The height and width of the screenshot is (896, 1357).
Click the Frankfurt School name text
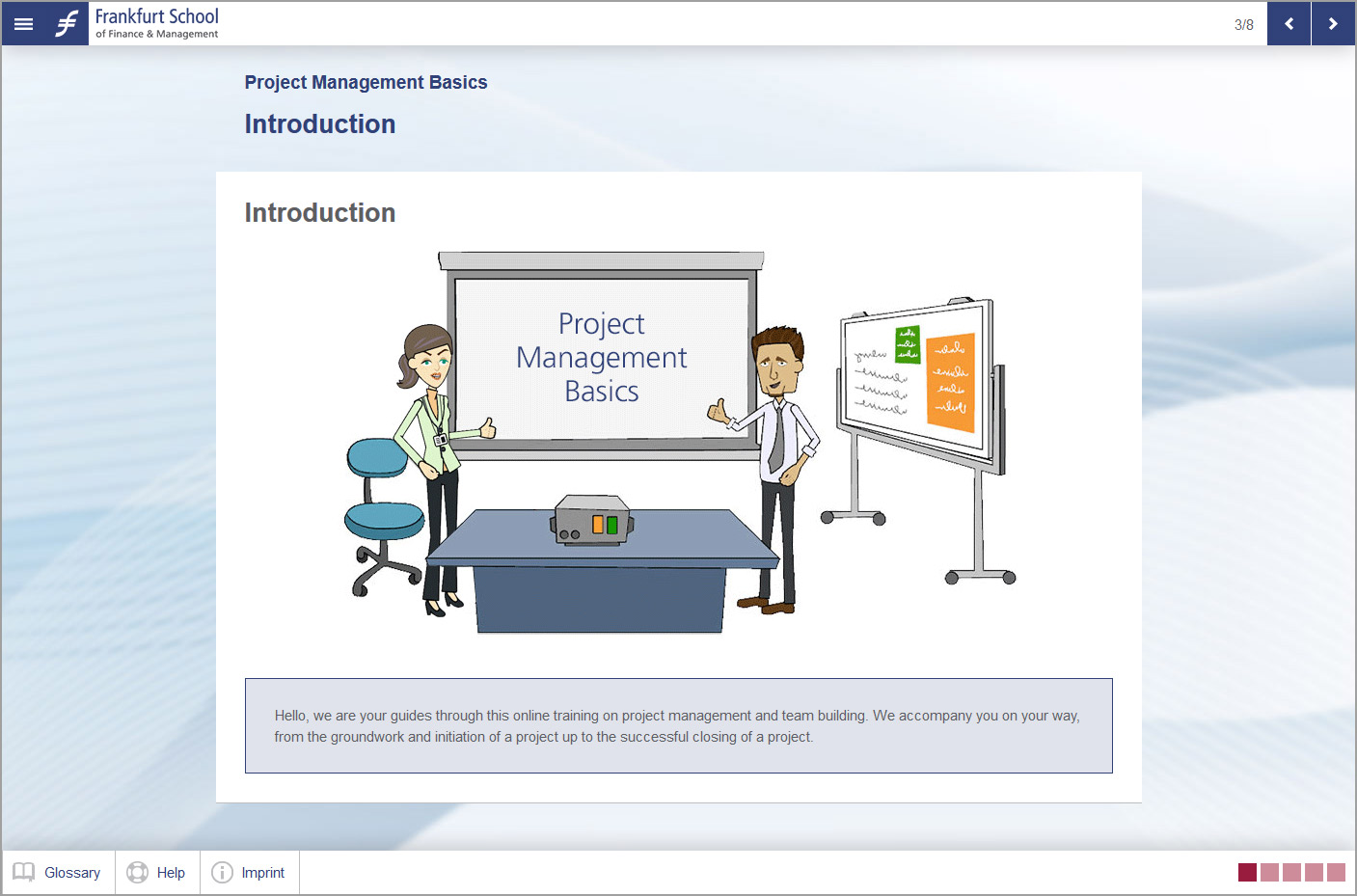point(156,23)
